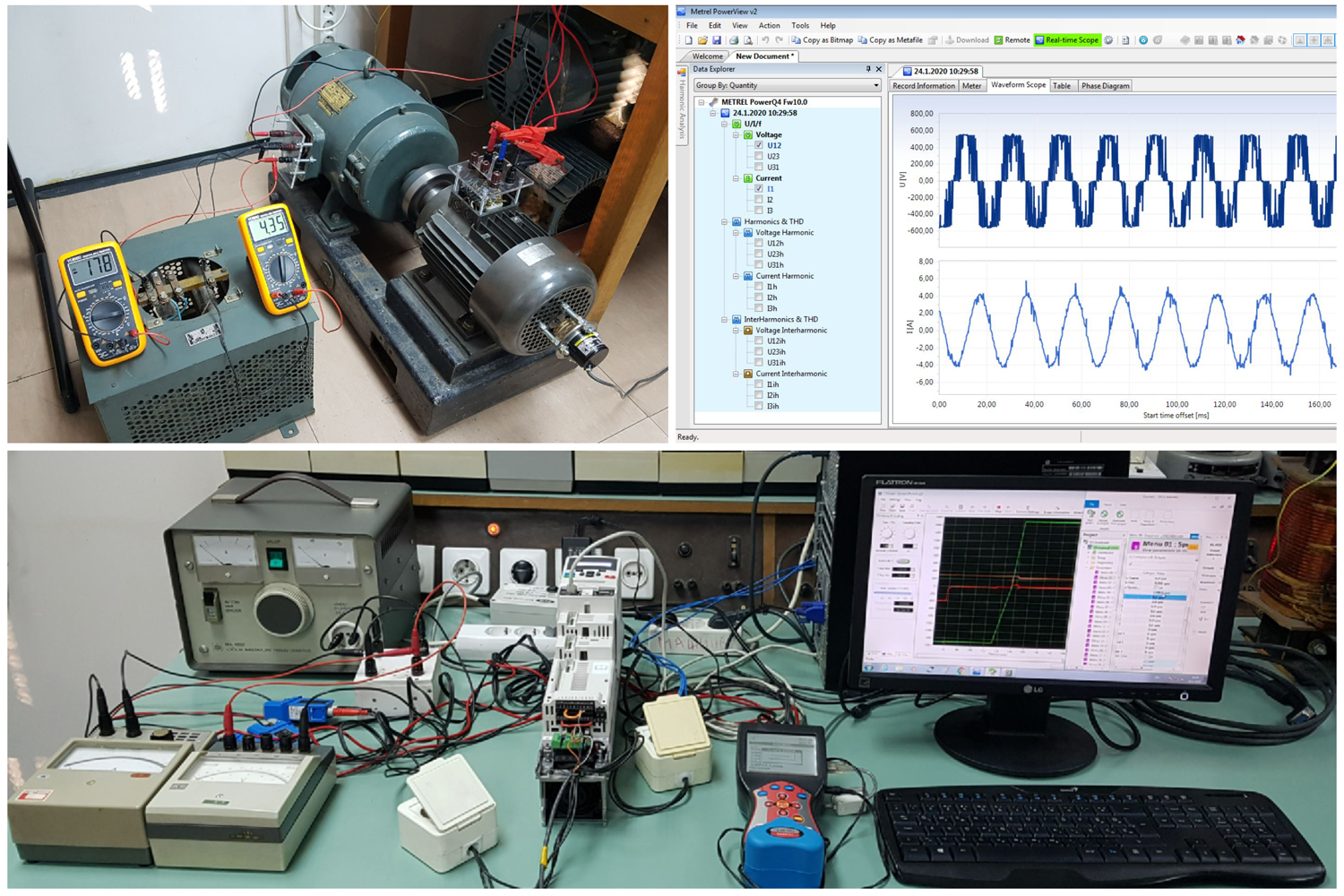
Task: Close the Data Explorer panel
Action: pyautogui.click(x=878, y=69)
